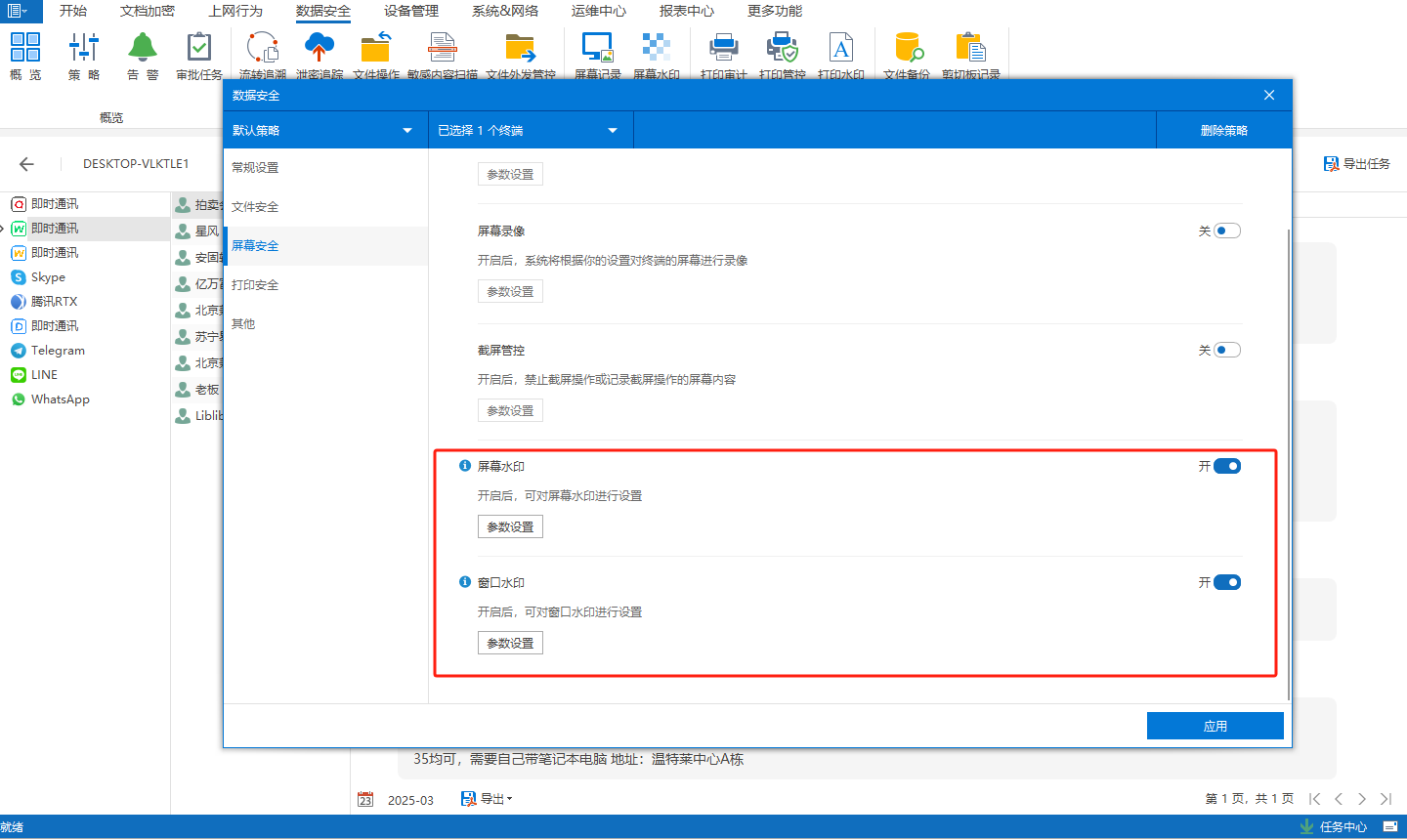Image resolution: width=1407 pixels, height=840 pixels.
Task: Click 参数设置 under 窗口水印
Action: pos(510,643)
